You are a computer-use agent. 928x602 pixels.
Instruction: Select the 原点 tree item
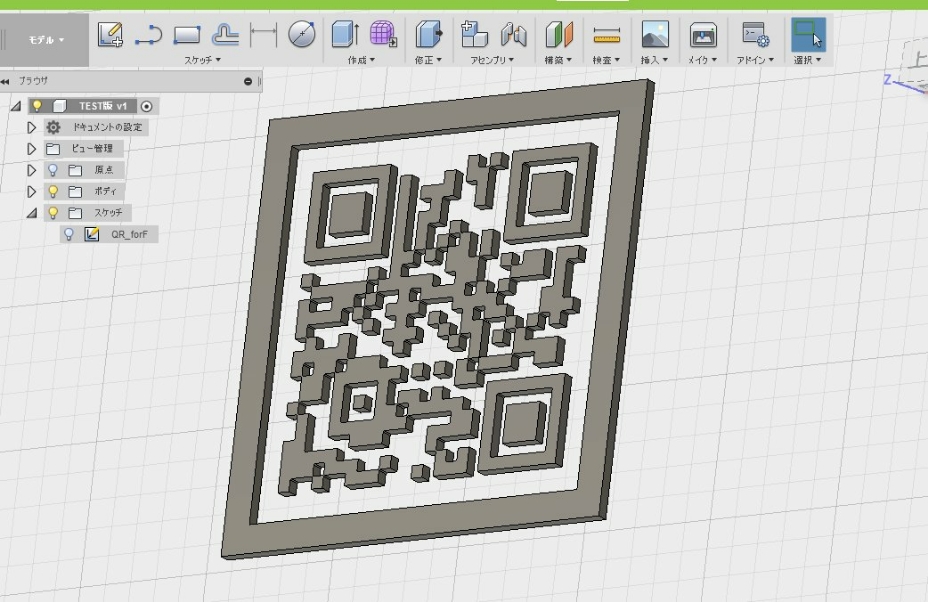click(104, 170)
